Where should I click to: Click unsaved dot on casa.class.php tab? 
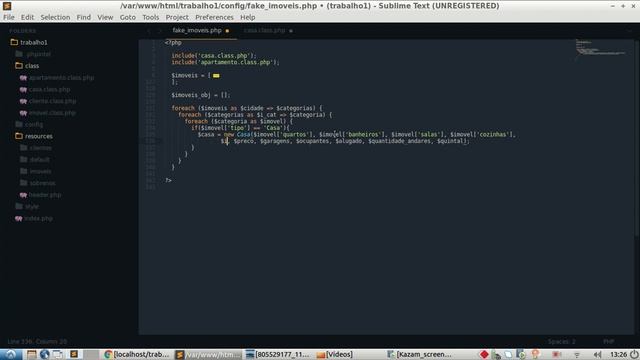click(x=291, y=31)
